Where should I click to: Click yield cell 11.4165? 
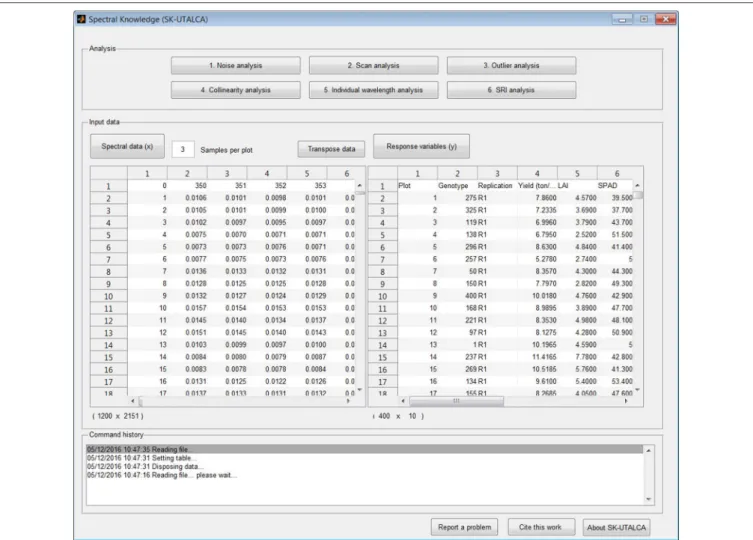537,357
